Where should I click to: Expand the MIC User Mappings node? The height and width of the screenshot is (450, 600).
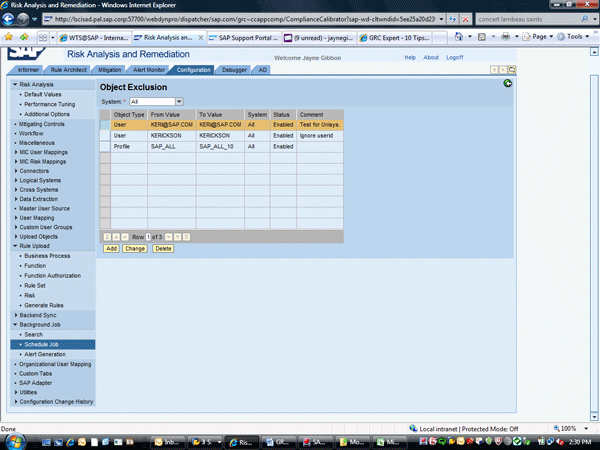click(16, 152)
